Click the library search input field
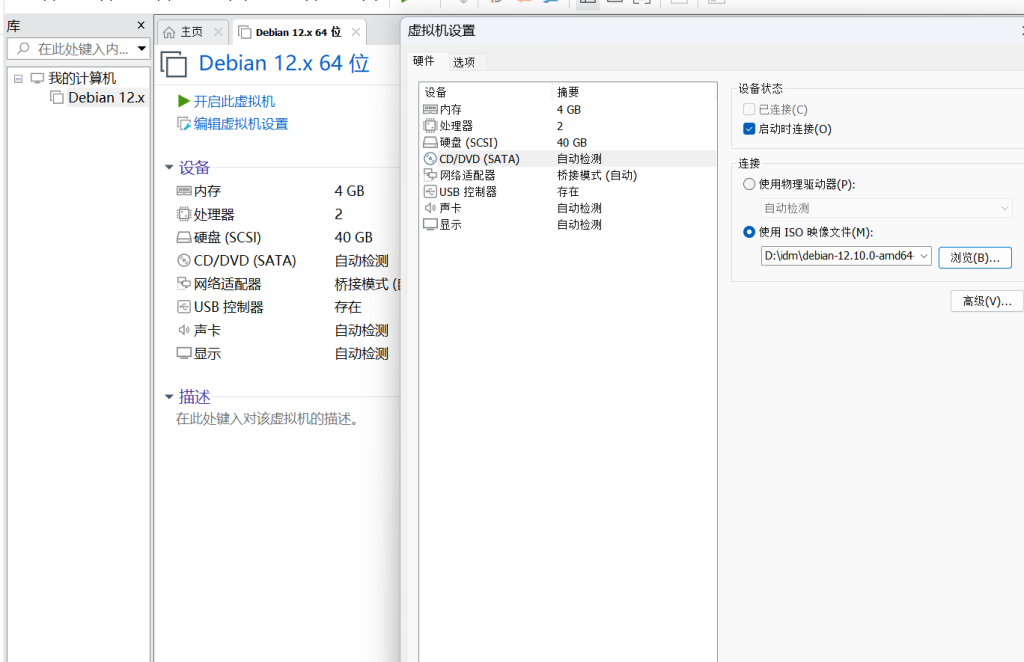 (80, 49)
